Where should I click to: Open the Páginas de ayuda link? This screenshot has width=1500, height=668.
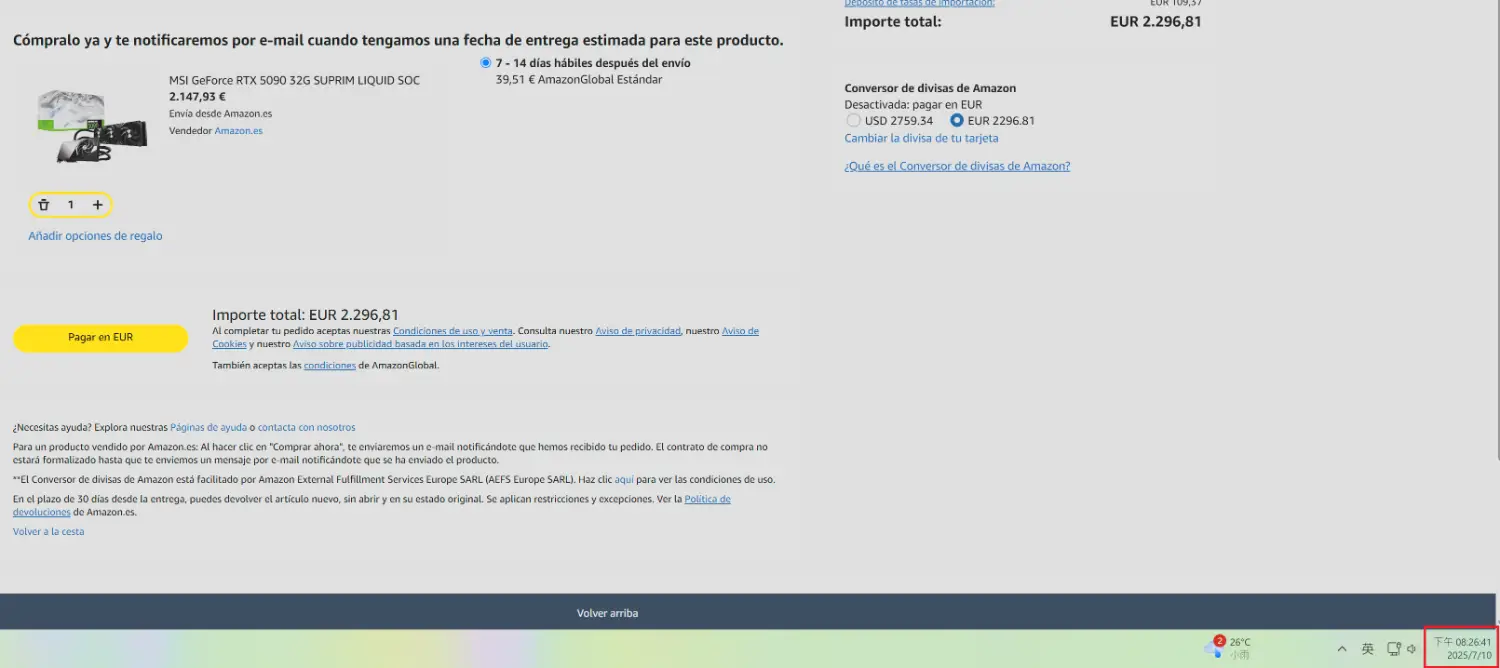pyautogui.click(x=207, y=427)
